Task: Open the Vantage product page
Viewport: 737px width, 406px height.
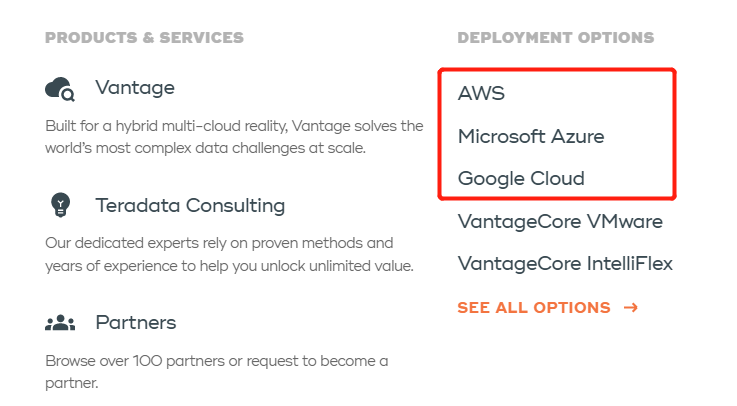Action: 135,88
